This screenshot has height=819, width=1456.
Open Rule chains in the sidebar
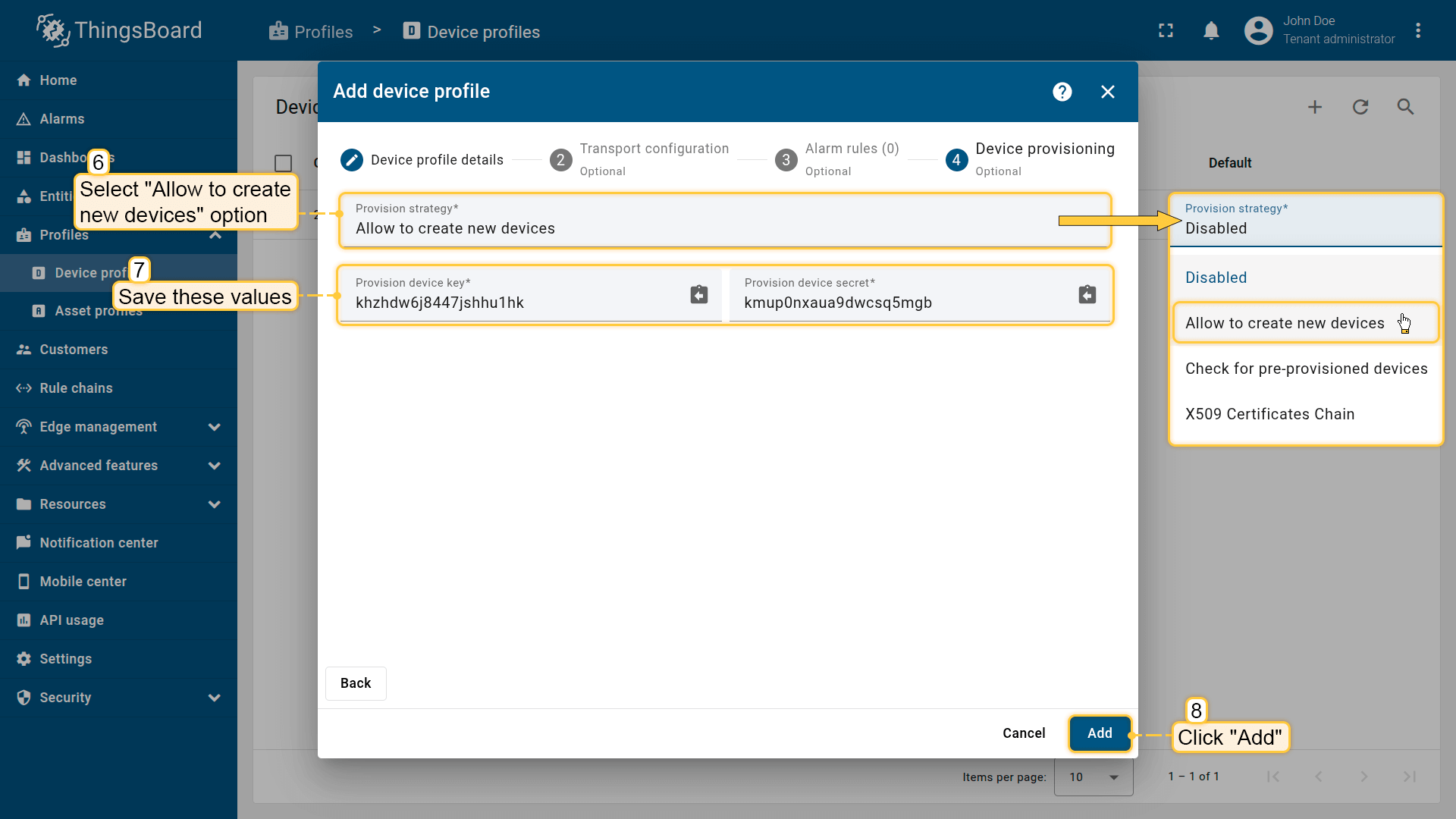[76, 388]
